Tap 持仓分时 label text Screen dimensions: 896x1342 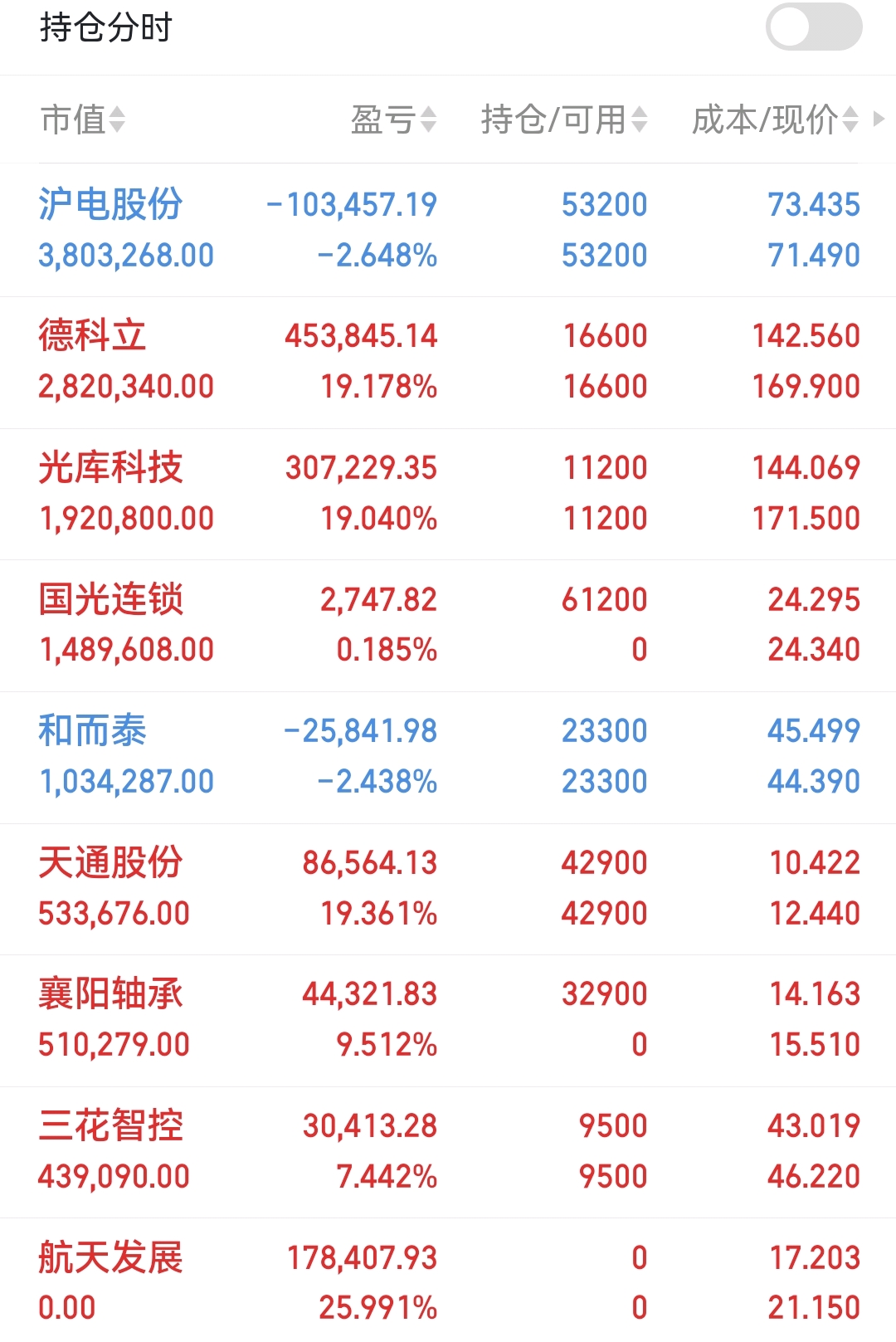[105, 27]
